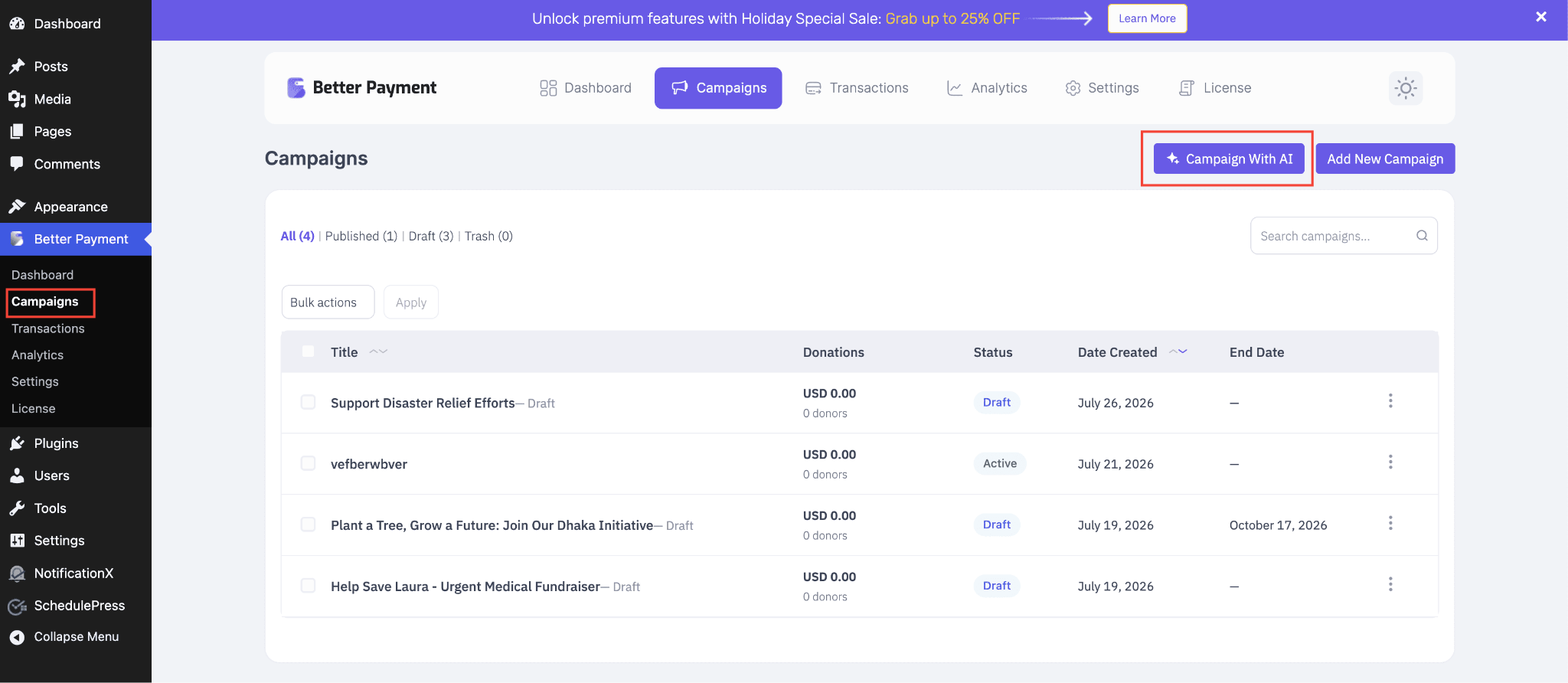
Task: Toggle the light/dark mode sun icon
Action: (x=1406, y=88)
